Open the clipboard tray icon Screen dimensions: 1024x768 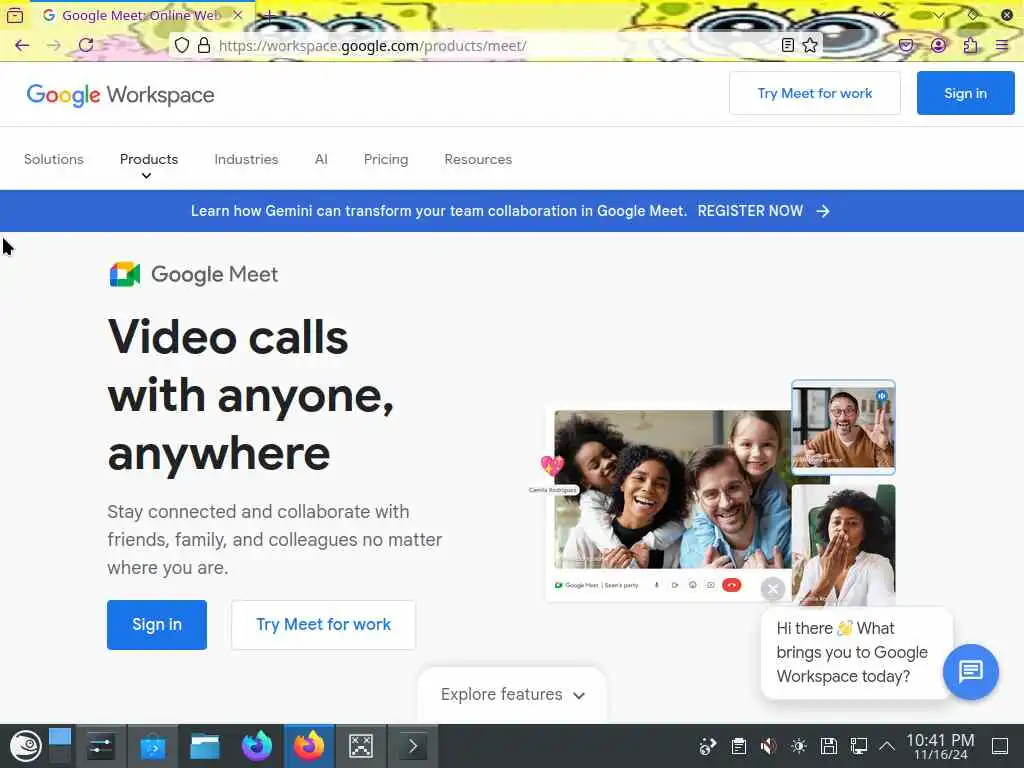point(739,746)
